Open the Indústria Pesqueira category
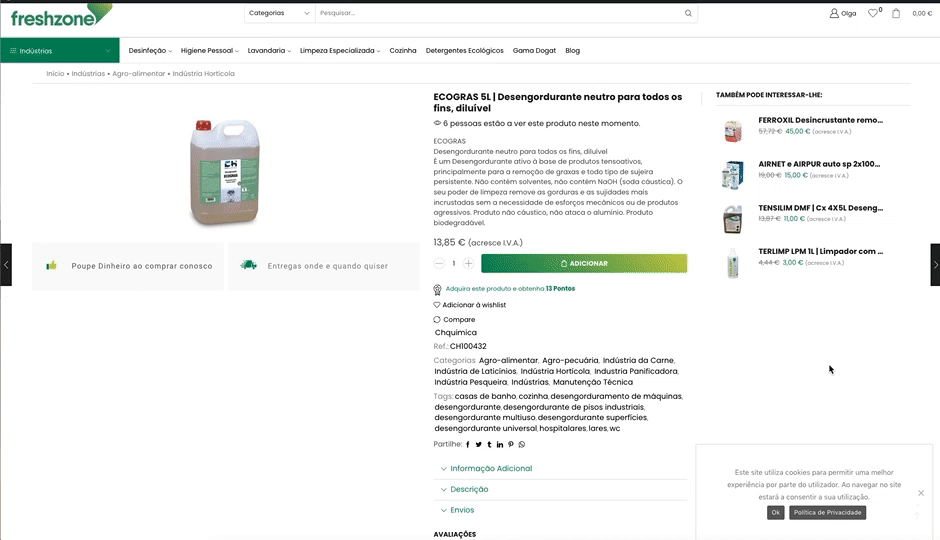Screen dimensions: 940x540 pos(471,382)
